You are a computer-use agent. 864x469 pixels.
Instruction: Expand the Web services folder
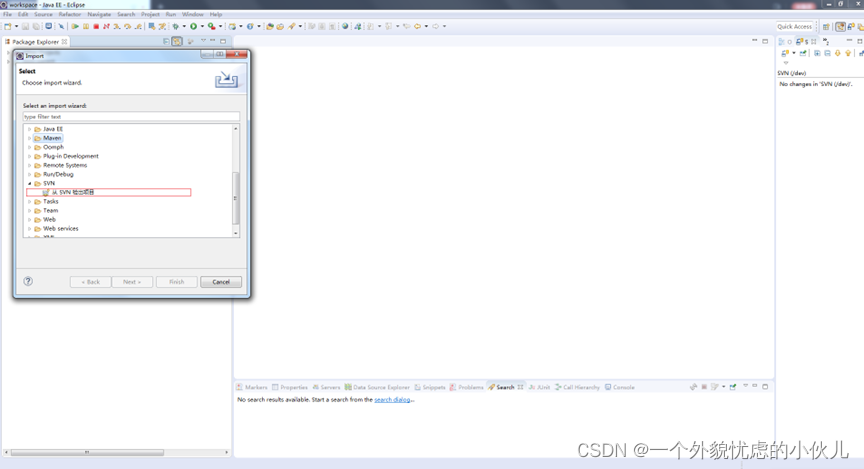coord(30,229)
